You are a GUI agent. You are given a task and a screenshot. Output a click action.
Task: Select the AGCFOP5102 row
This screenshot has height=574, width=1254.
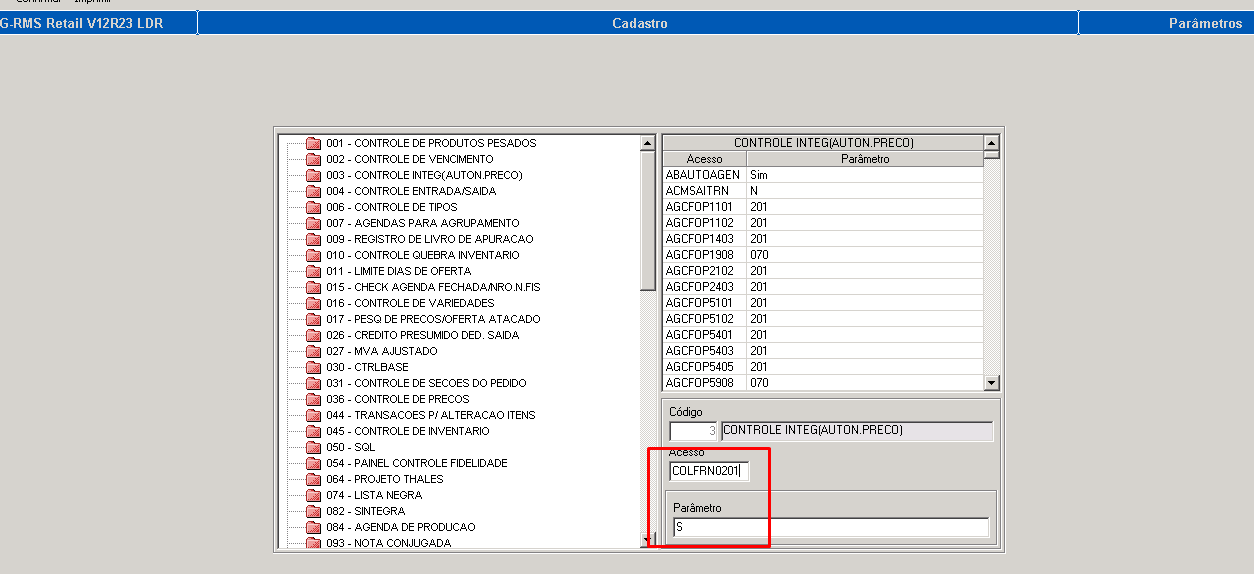click(822, 319)
